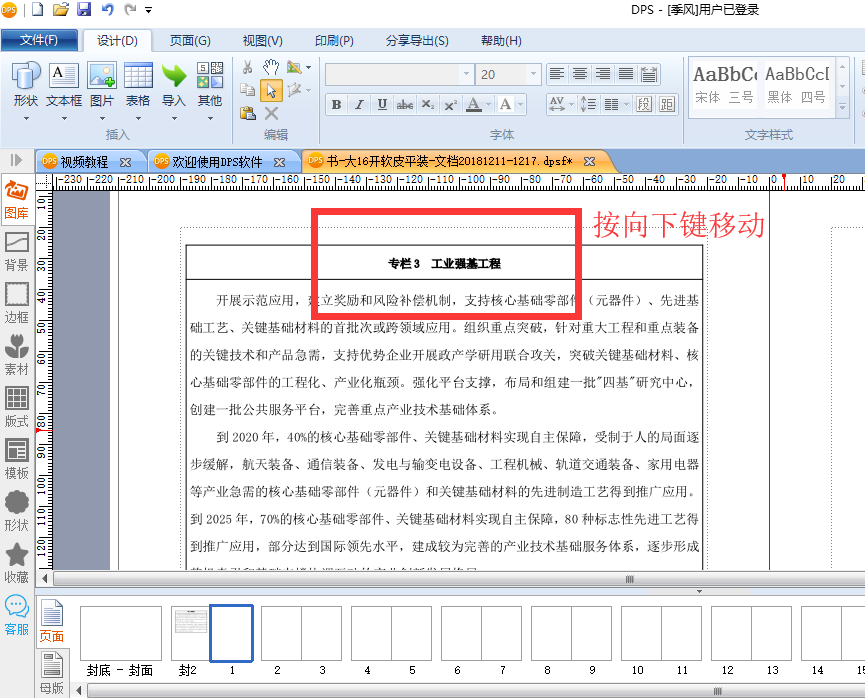
Task: Open the font size dropdown showing 20
Action: point(533,74)
